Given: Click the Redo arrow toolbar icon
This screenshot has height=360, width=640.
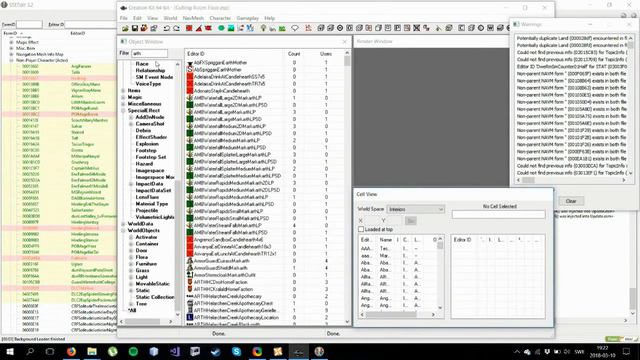Looking at the screenshot, I should point(176,28).
